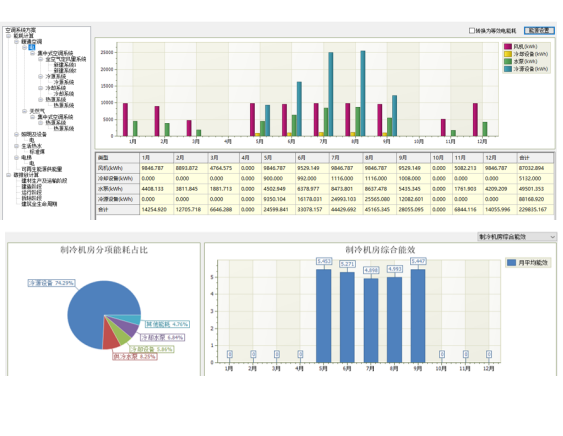Click the magenta 风机 legend swatch
The height and width of the screenshot is (436, 563).
point(508,47)
